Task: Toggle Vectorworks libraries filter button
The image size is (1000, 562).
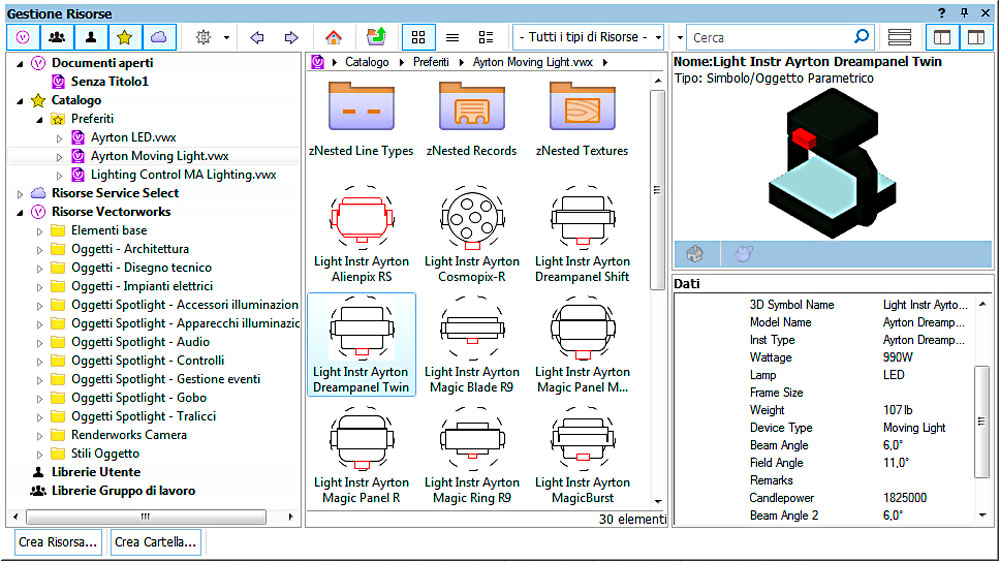Action: 23,38
